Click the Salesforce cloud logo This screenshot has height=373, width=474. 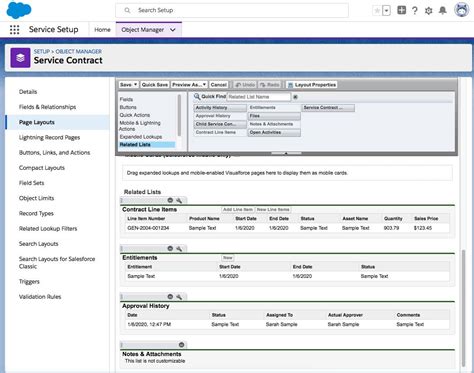tap(19, 10)
